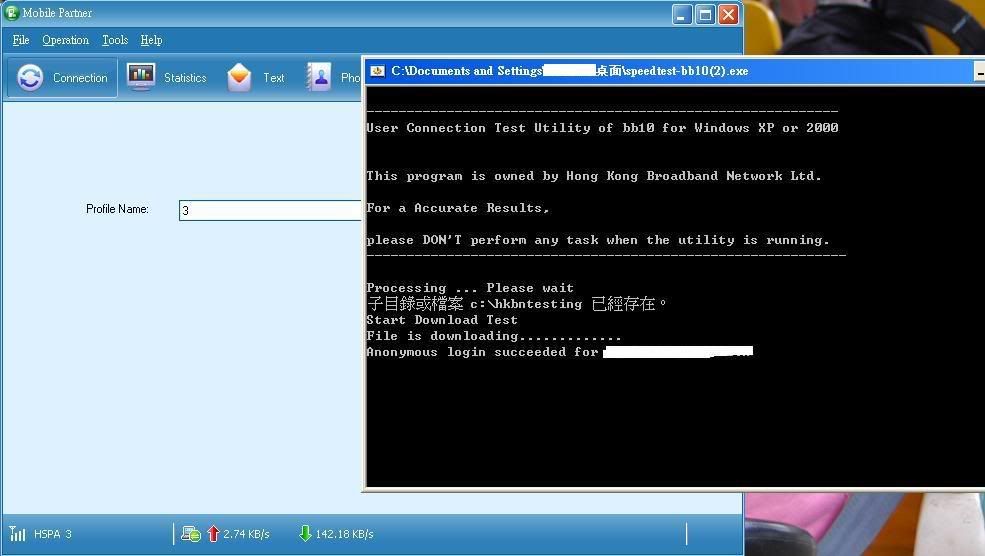Click the red upload arrow icon
Screen dimensions: 985x556
[x=213, y=534]
